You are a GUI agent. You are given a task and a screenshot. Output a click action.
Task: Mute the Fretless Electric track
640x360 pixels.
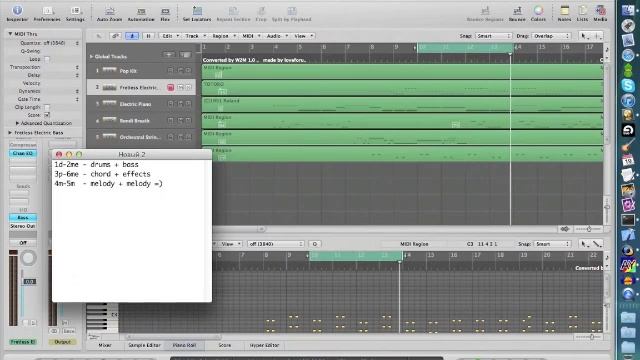pos(180,87)
